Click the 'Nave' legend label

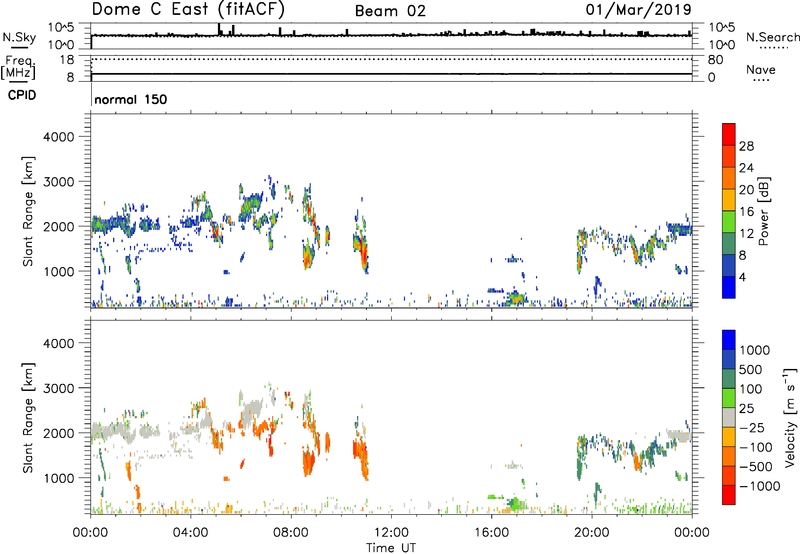(761, 69)
